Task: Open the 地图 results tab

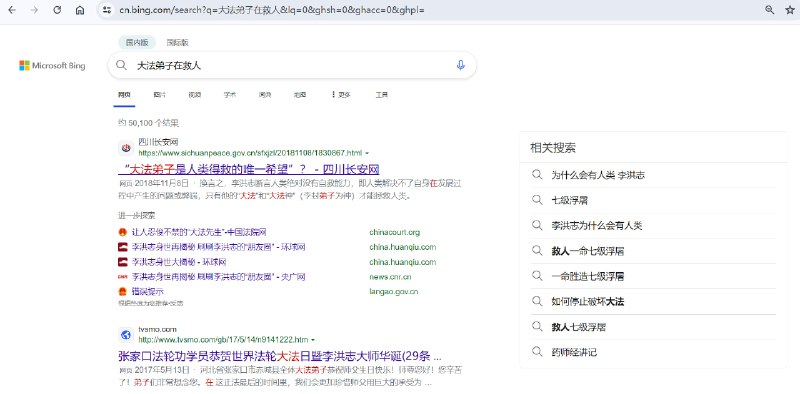Action: tap(299, 94)
